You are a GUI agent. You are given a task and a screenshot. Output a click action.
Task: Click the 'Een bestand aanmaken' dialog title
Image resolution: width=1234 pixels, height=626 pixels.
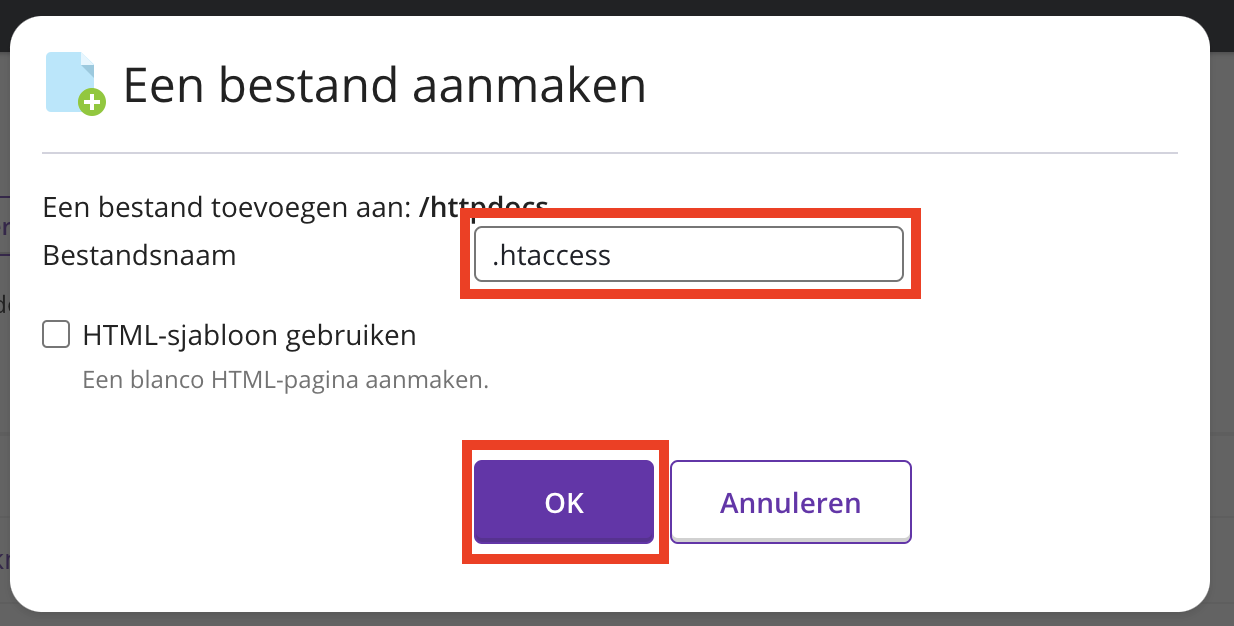click(x=384, y=86)
